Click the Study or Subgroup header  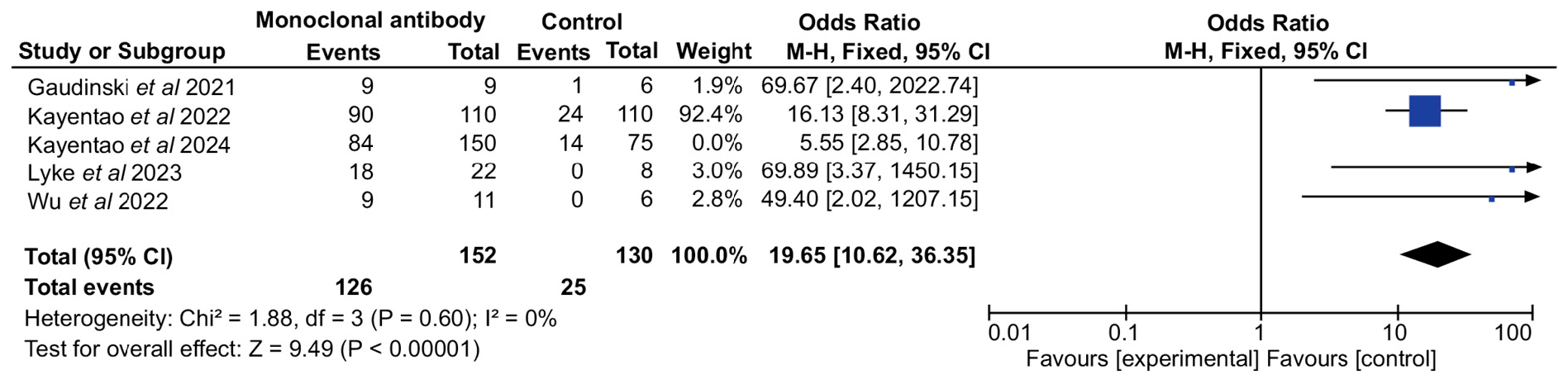click(x=122, y=51)
